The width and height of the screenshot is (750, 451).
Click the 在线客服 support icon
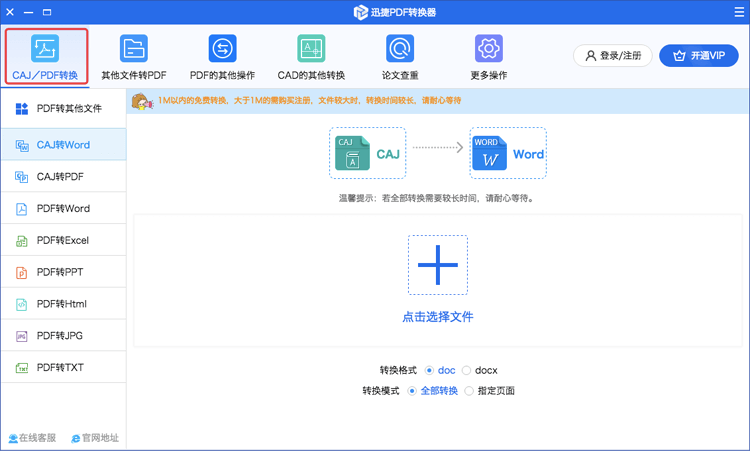13,439
